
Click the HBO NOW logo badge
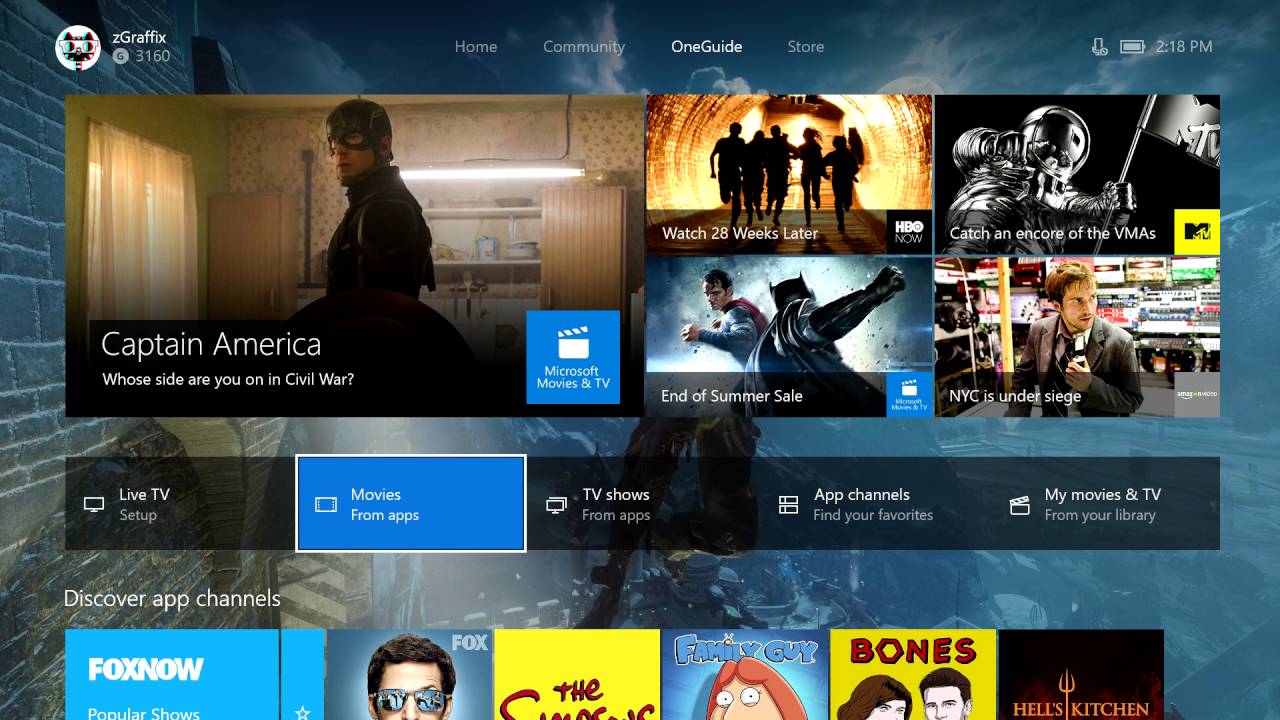909,232
